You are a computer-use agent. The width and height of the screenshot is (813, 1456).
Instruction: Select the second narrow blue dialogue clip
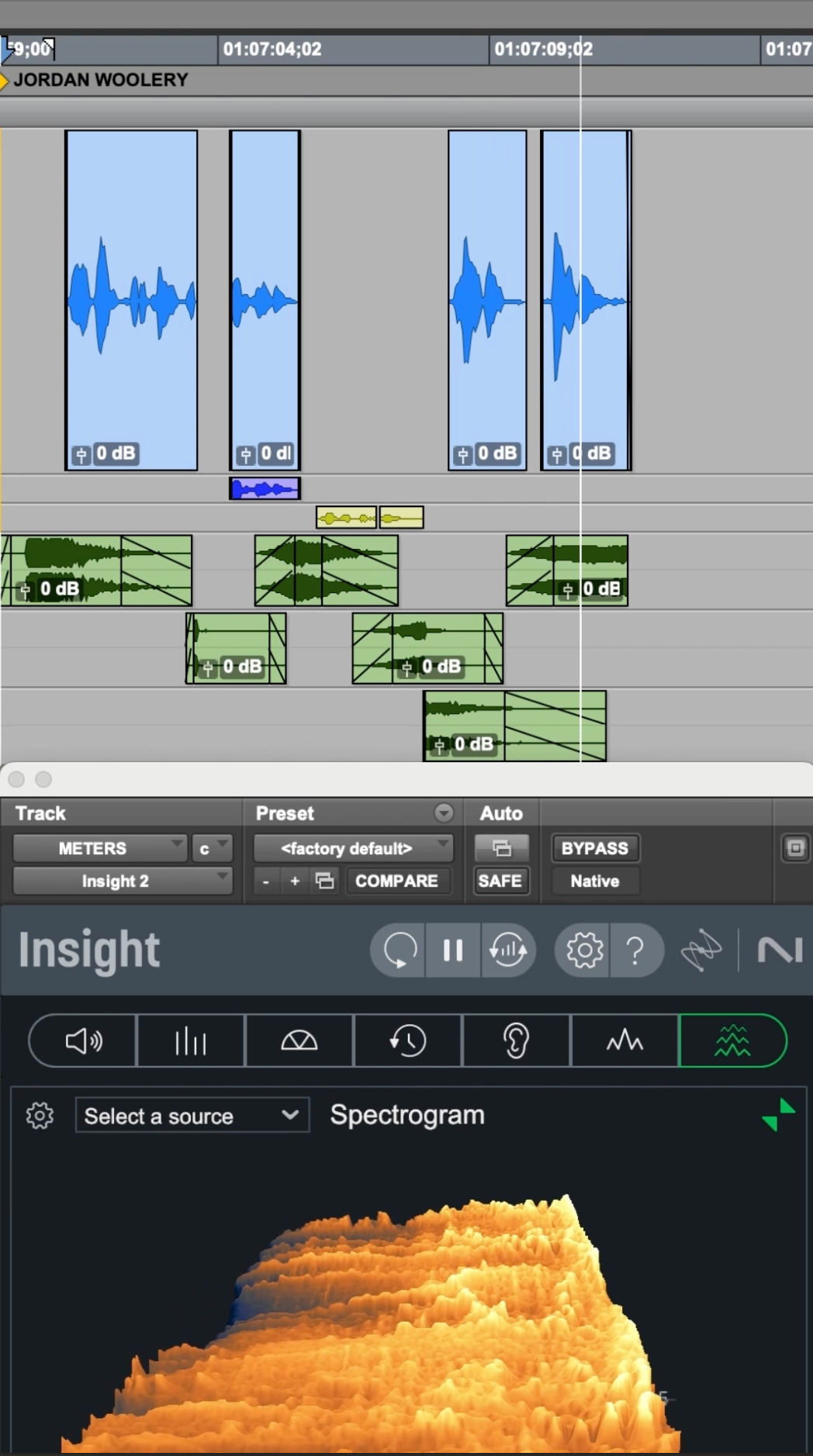click(x=265, y=300)
